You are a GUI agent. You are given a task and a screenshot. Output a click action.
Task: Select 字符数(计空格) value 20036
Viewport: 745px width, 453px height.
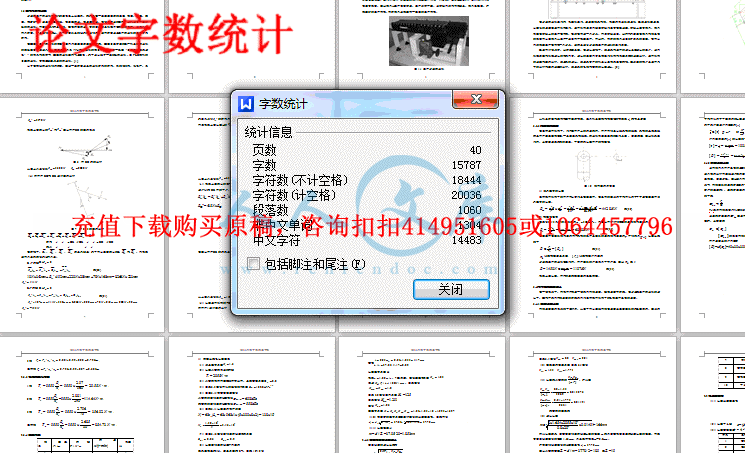pos(467,195)
